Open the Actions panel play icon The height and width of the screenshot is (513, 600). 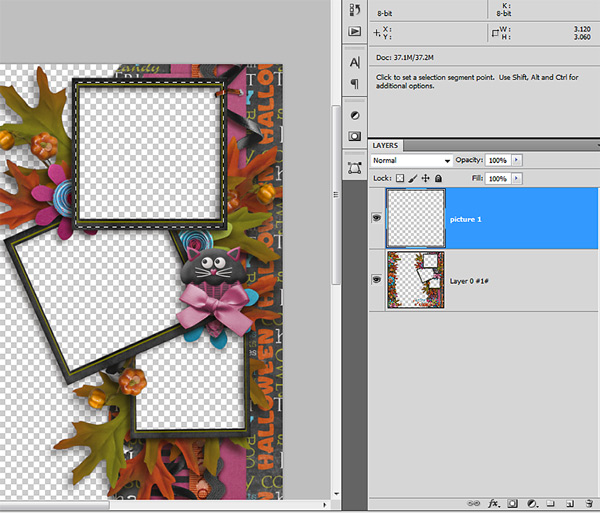355,31
